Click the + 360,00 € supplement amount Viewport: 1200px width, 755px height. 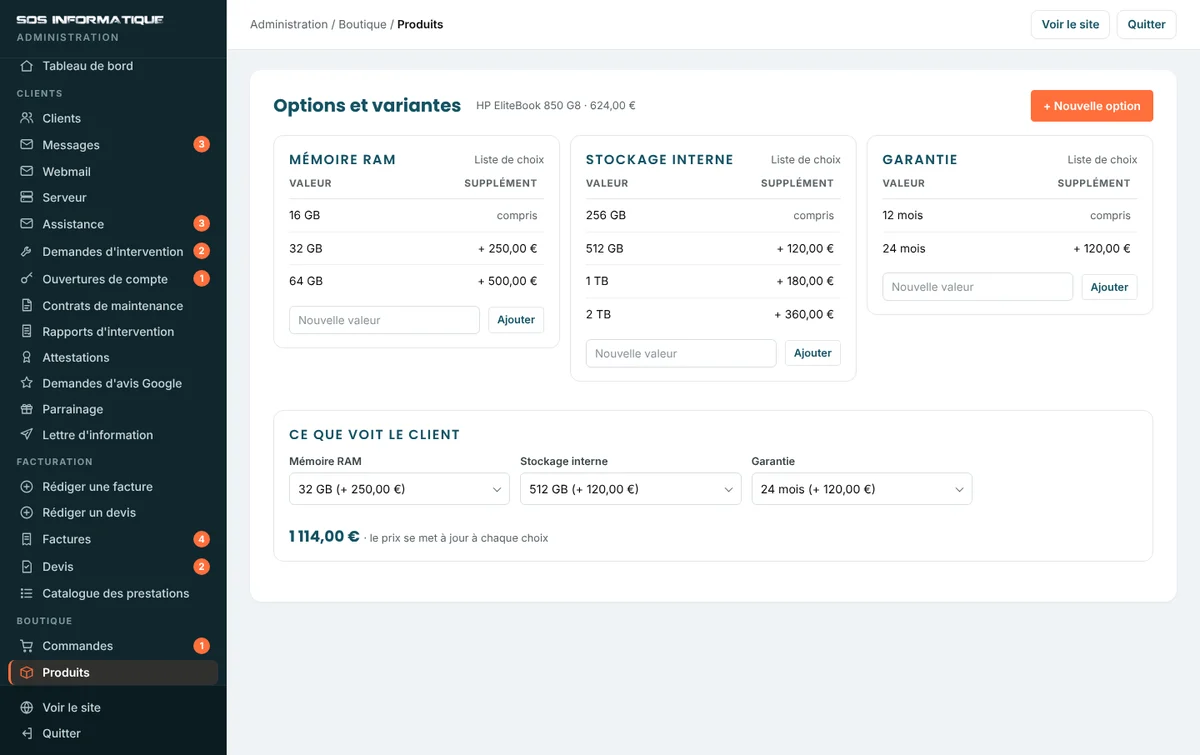(x=804, y=314)
